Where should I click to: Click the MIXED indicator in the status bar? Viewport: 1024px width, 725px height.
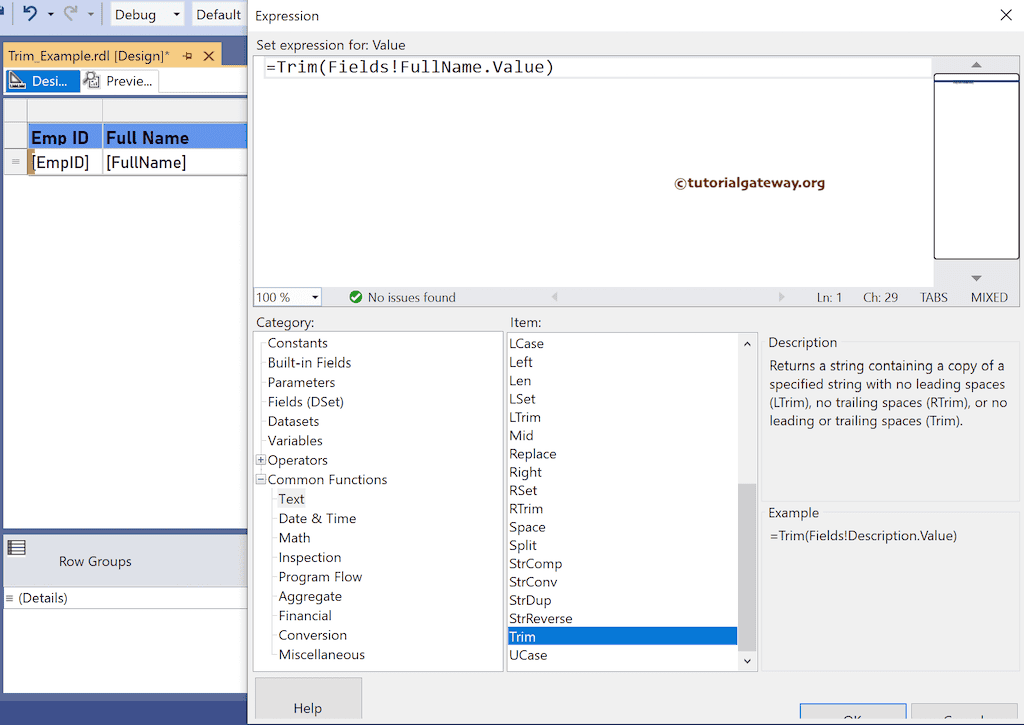pyautogui.click(x=988, y=297)
